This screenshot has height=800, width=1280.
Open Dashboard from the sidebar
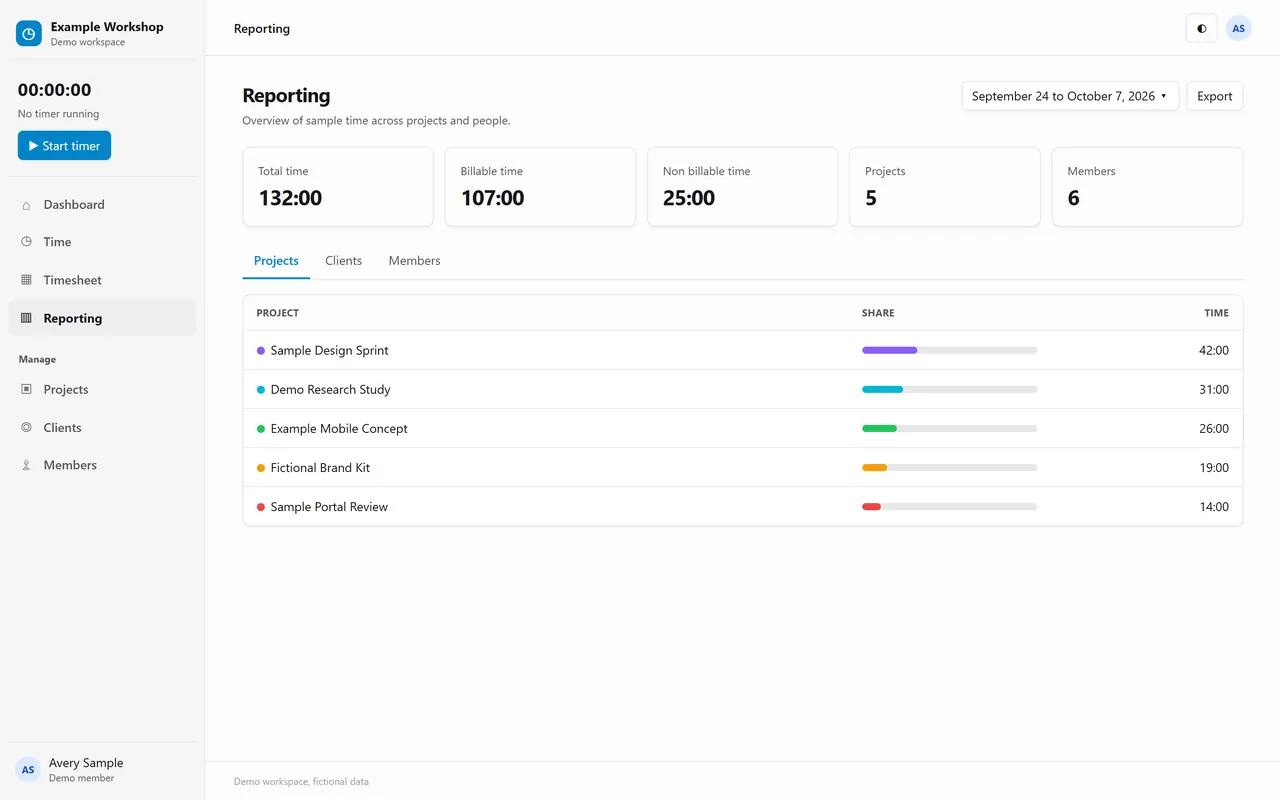(x=102, y=205)
